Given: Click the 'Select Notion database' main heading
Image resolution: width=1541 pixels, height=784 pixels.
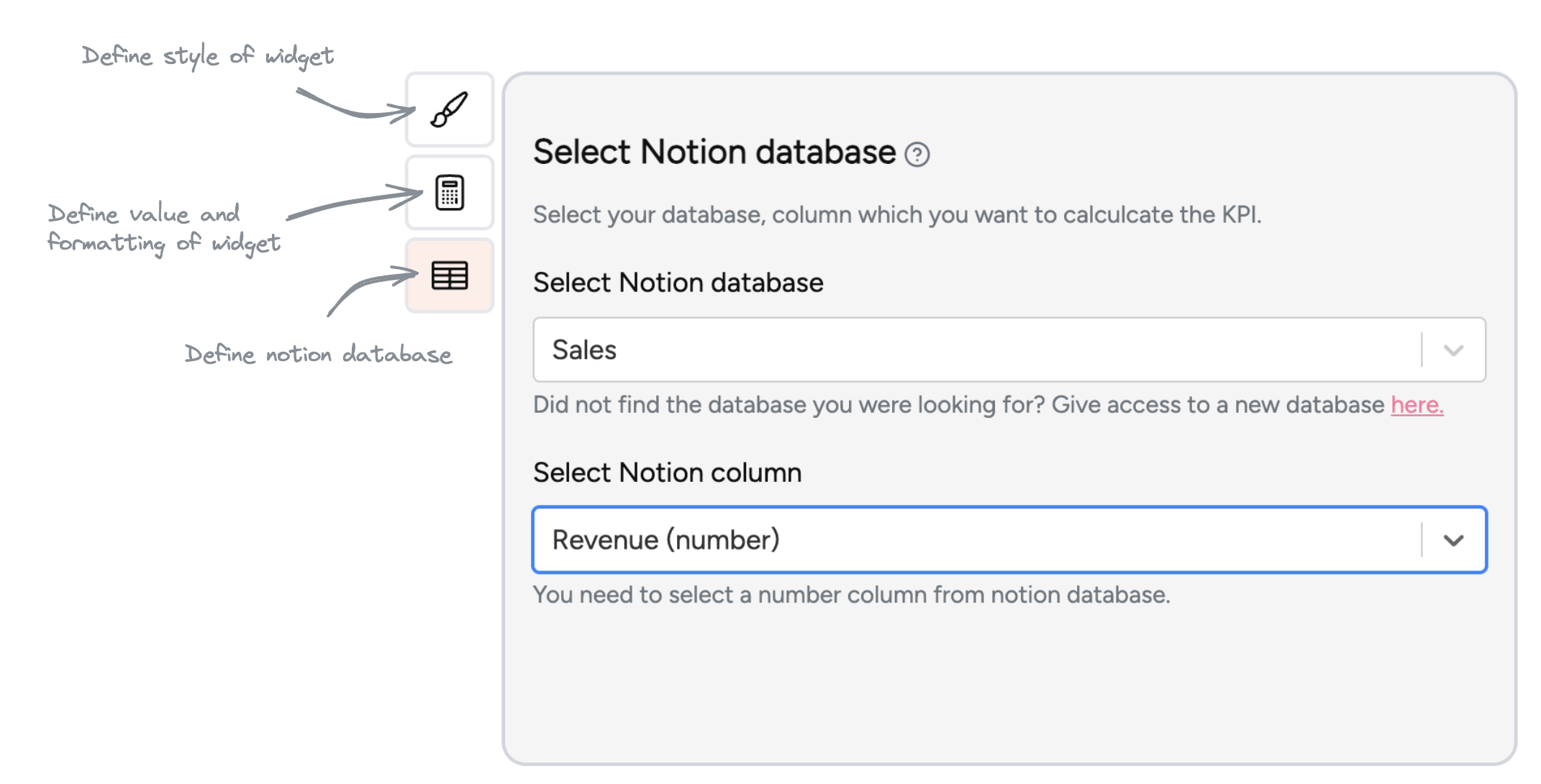Looking at the screenshot, I should pyautogui.click(x=714, y=152).
